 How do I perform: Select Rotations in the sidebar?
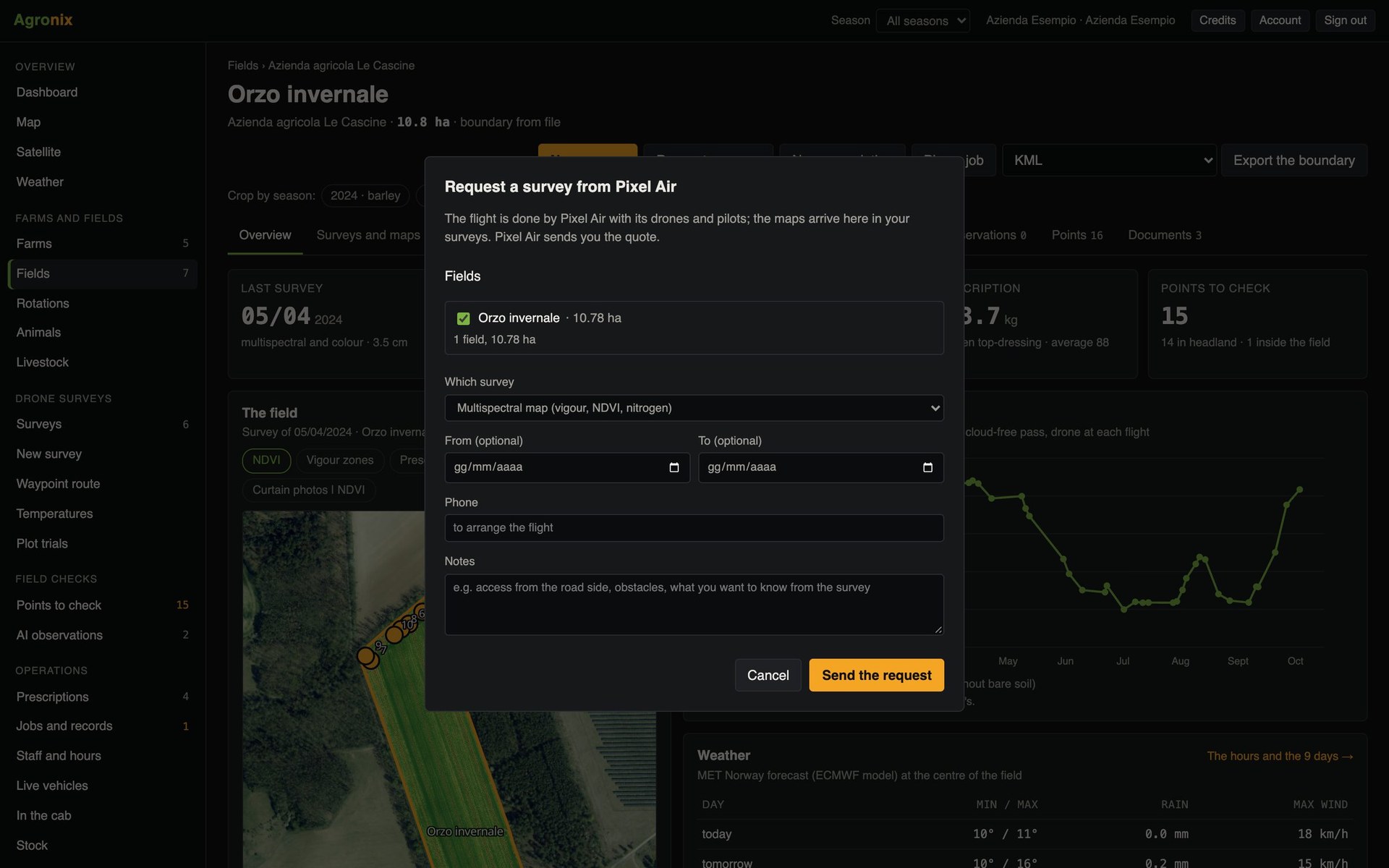coord(103,303)
